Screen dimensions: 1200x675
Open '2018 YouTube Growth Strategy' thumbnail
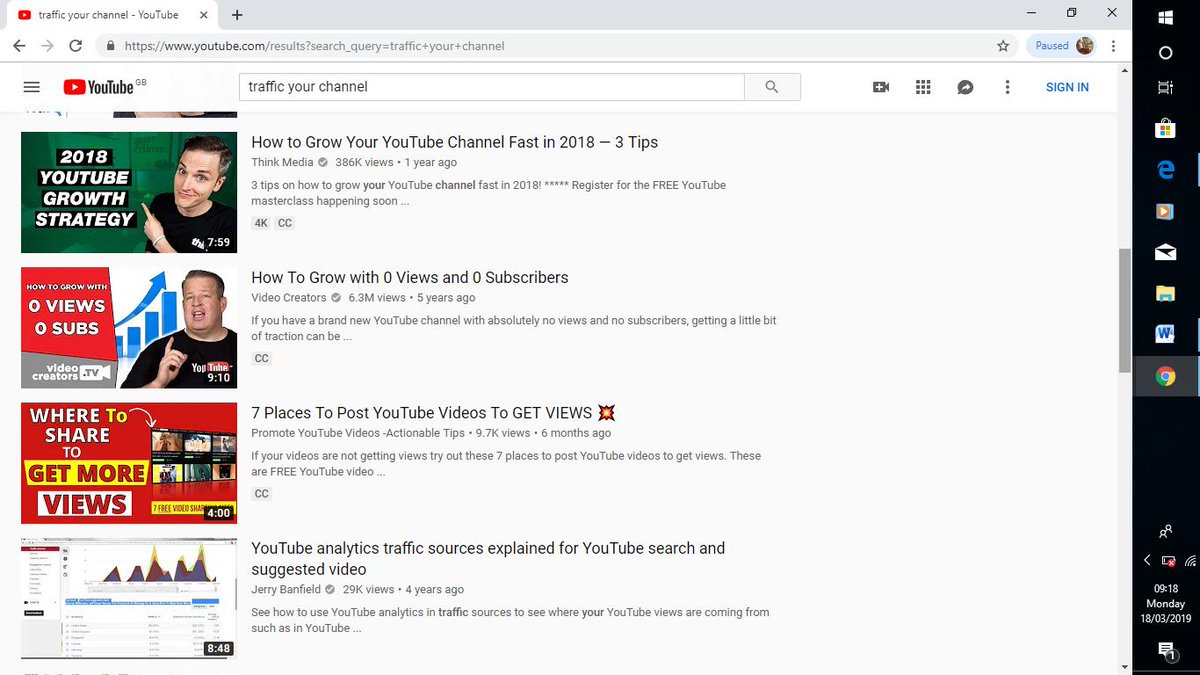pyautogui.click(x=129, y=192)
